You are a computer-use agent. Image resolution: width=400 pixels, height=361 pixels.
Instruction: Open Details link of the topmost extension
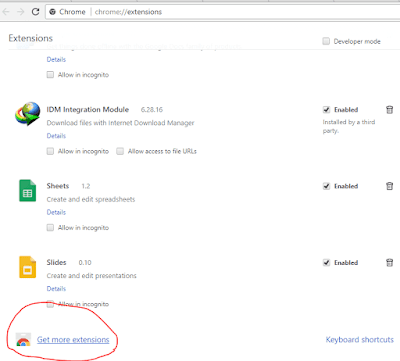(x=56, y=60)
